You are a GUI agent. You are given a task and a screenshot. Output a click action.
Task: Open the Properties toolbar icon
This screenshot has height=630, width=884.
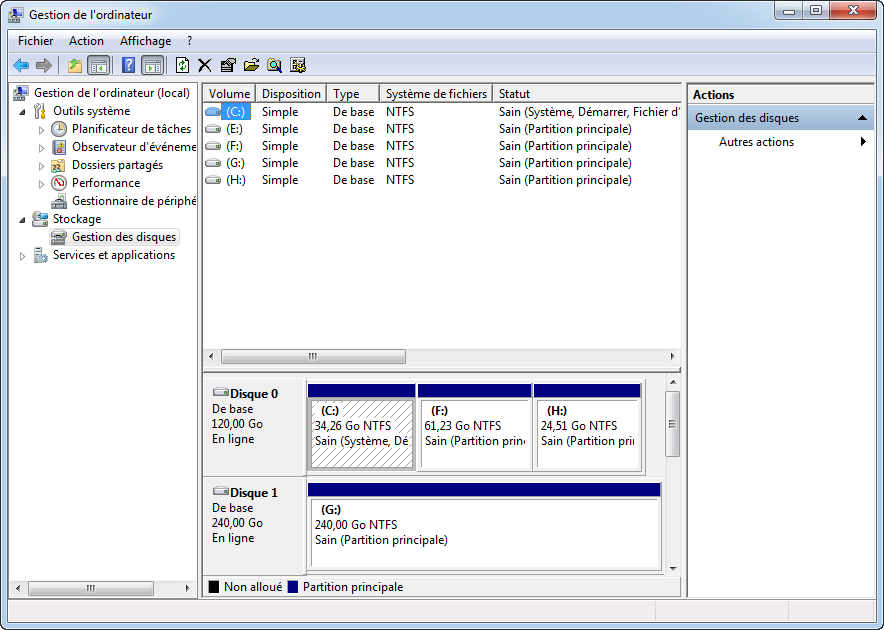point(228,65)
